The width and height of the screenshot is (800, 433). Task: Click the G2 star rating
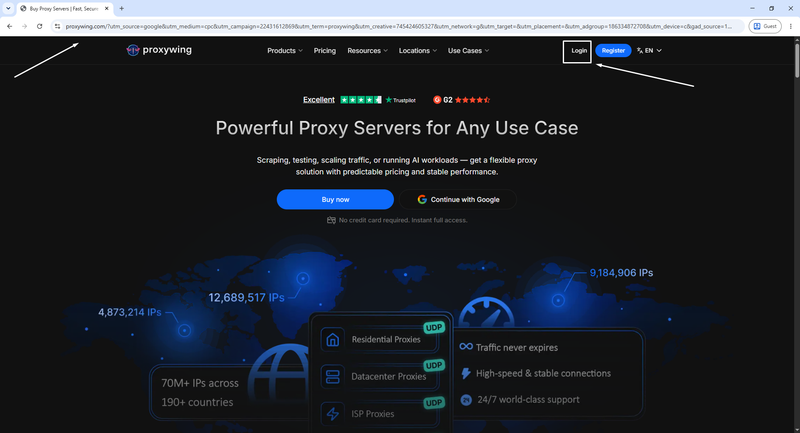(472, 100)
